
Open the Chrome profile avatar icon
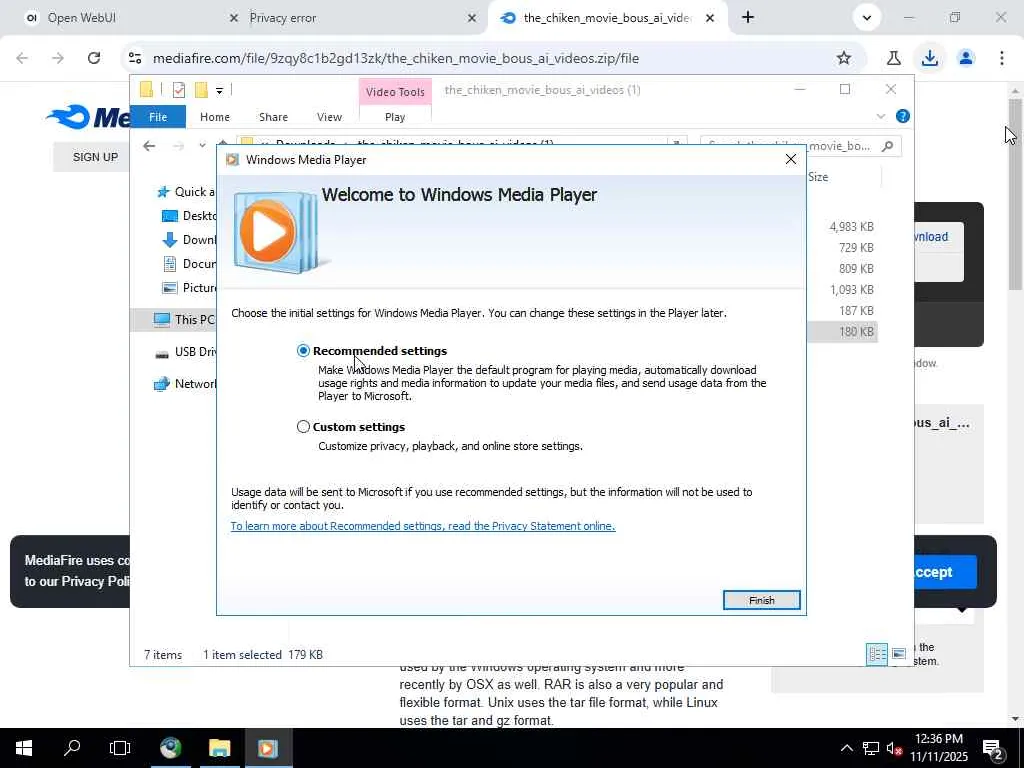pos(966,58)
